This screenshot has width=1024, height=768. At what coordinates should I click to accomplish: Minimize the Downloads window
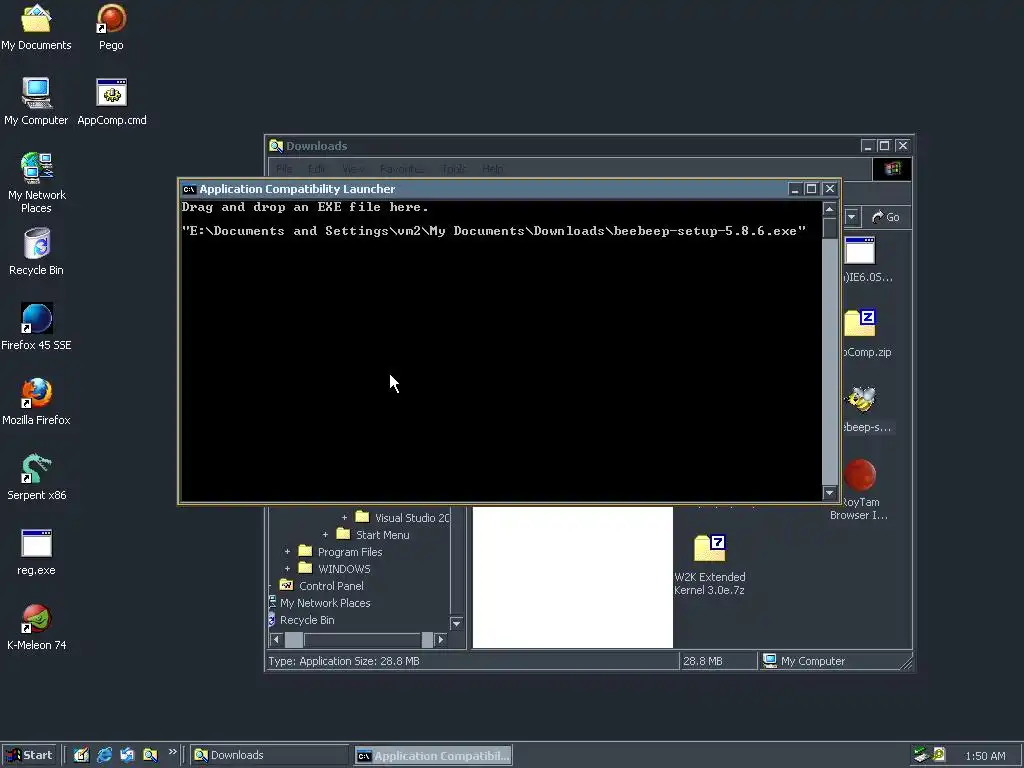[867, 146]
